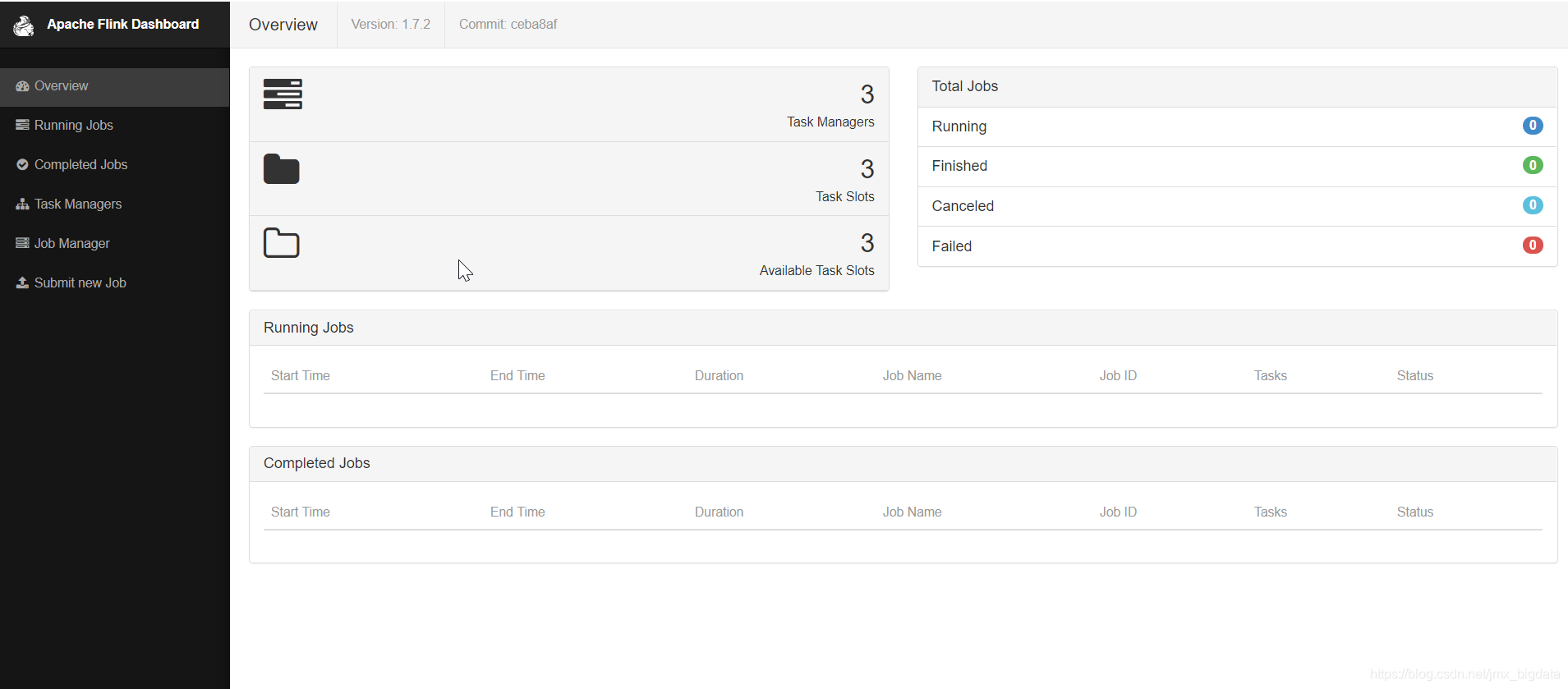Click the Apache Flink squirrel logo
This screenshot has width=1568, height=689.
pos(24,25)
